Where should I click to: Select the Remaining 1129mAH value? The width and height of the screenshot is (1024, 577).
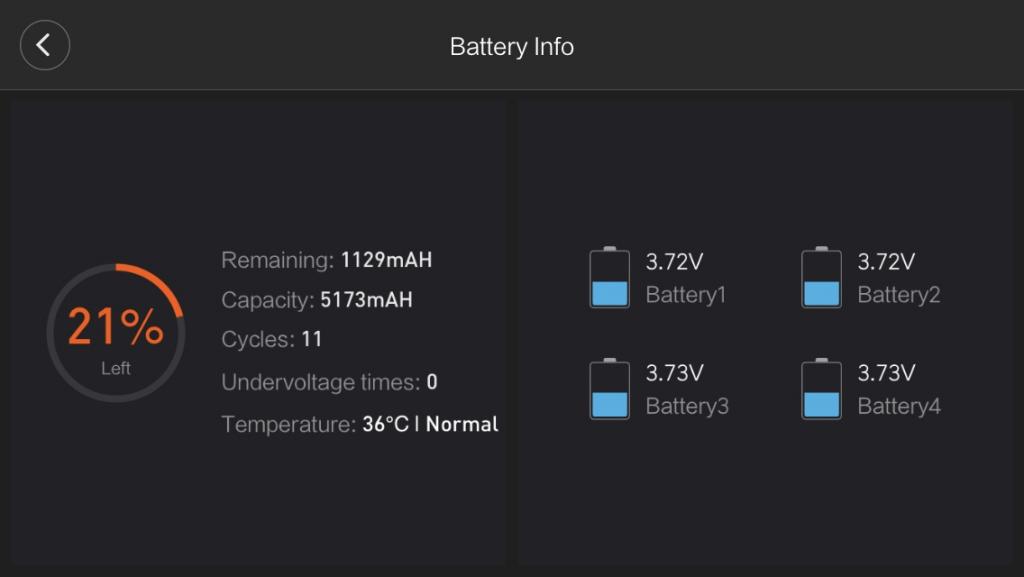tap(386, 260)
